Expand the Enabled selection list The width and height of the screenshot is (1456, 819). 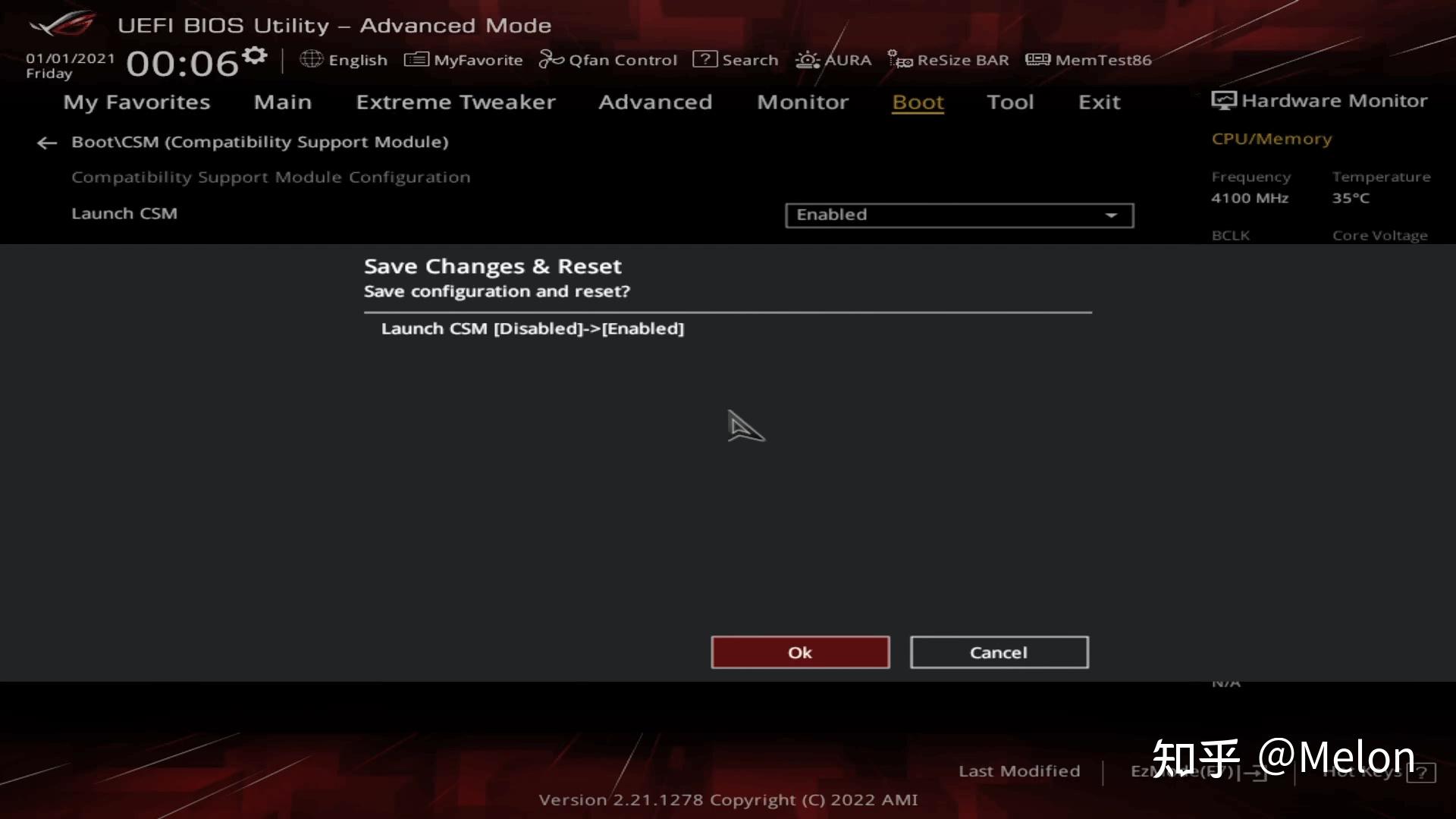pyautogui.click(x=1111, y=215)
